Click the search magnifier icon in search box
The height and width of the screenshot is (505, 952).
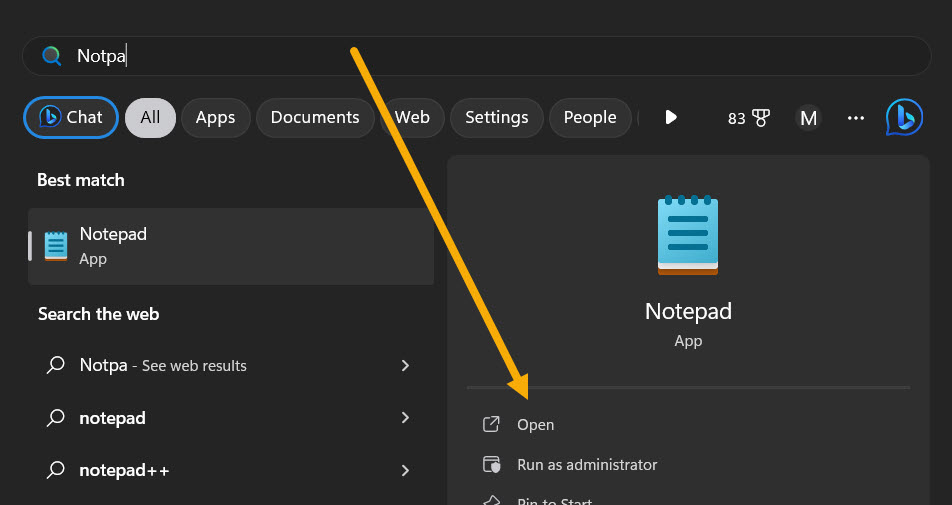(x=52, y=56)
